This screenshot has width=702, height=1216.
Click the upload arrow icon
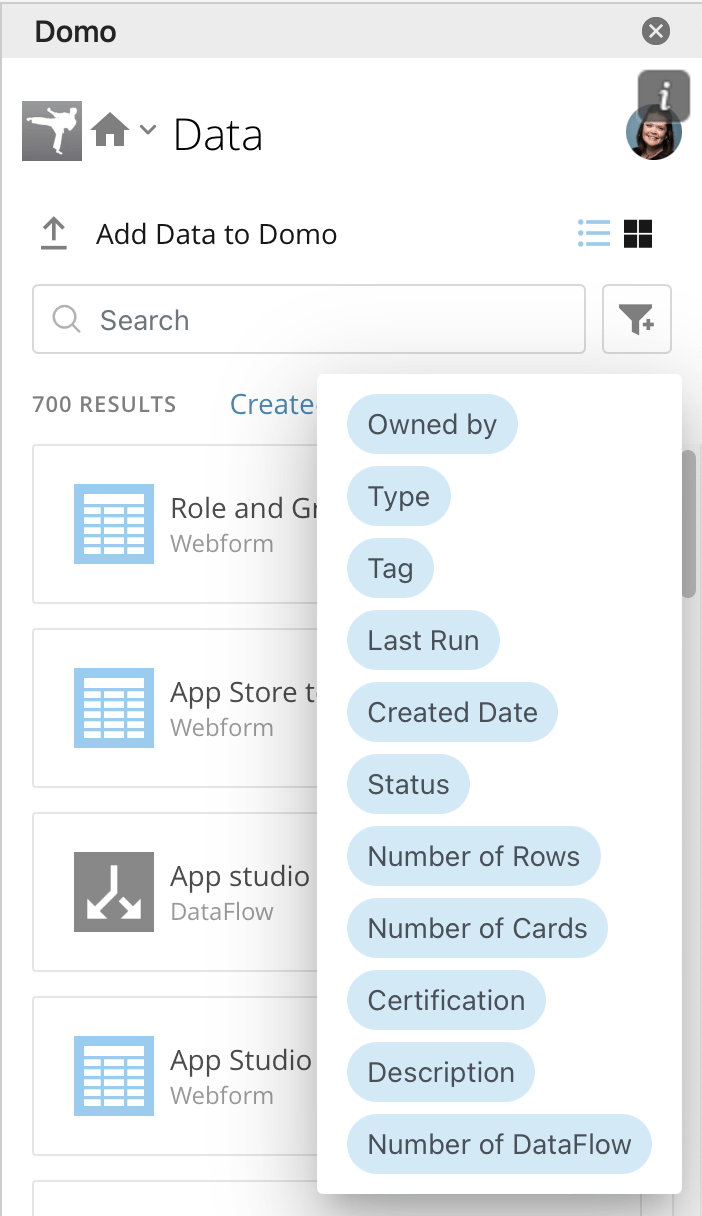pyautogui.click(x=53, y=235)
